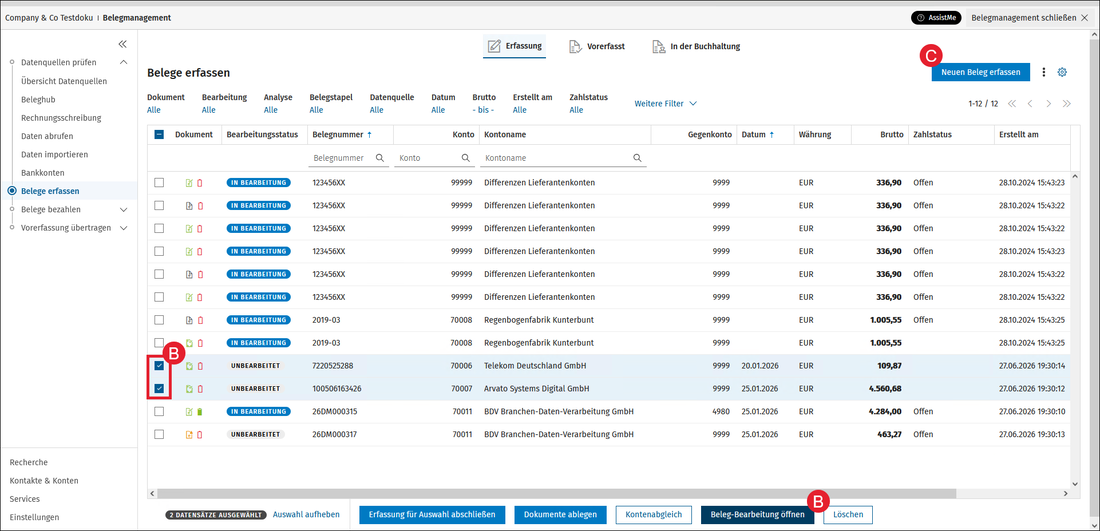Click Neuen Beleg erfassen

tap(981, 72)
